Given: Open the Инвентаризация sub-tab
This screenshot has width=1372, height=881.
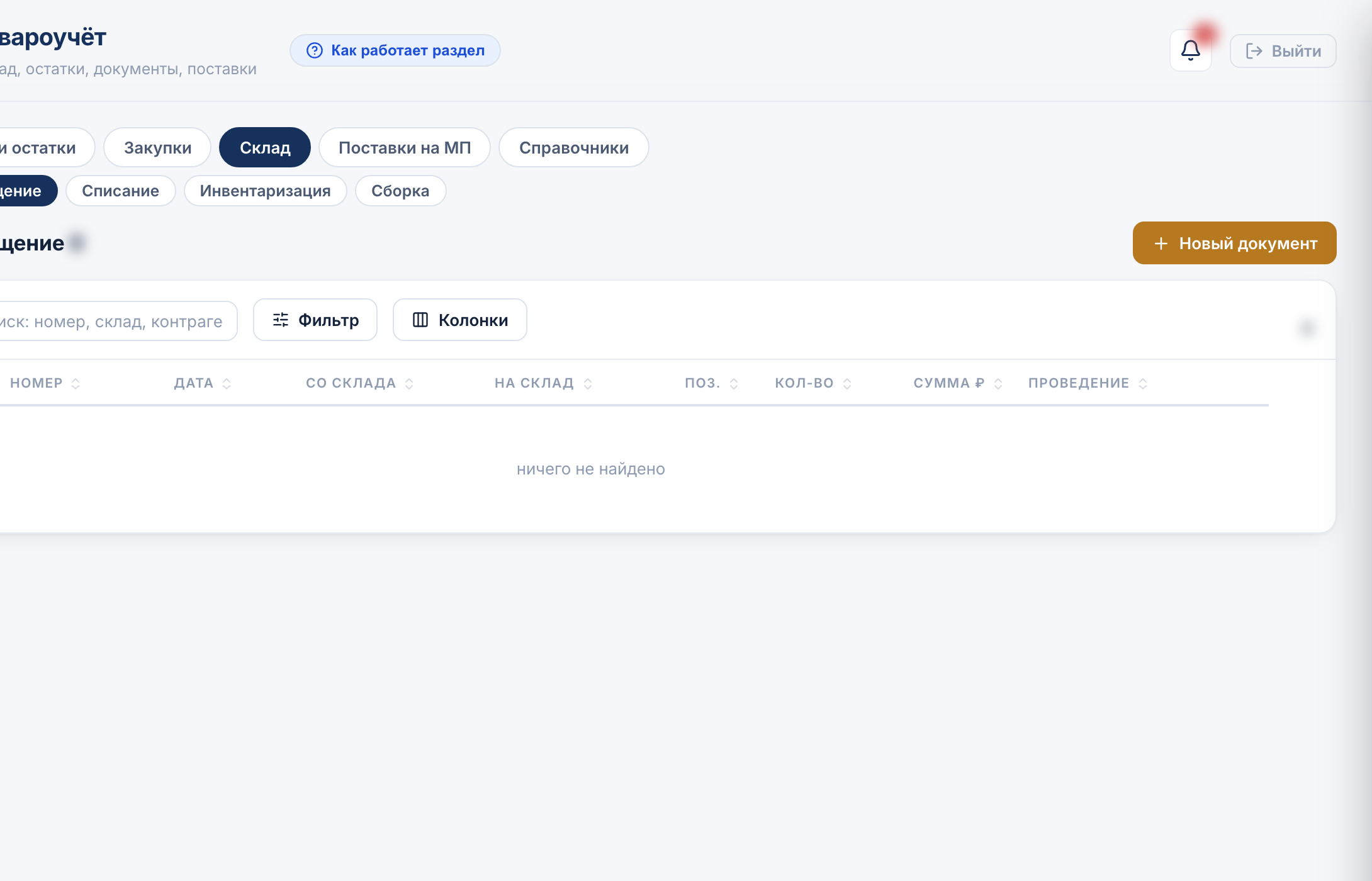Looking at the screenshot, I should (265, 191).
